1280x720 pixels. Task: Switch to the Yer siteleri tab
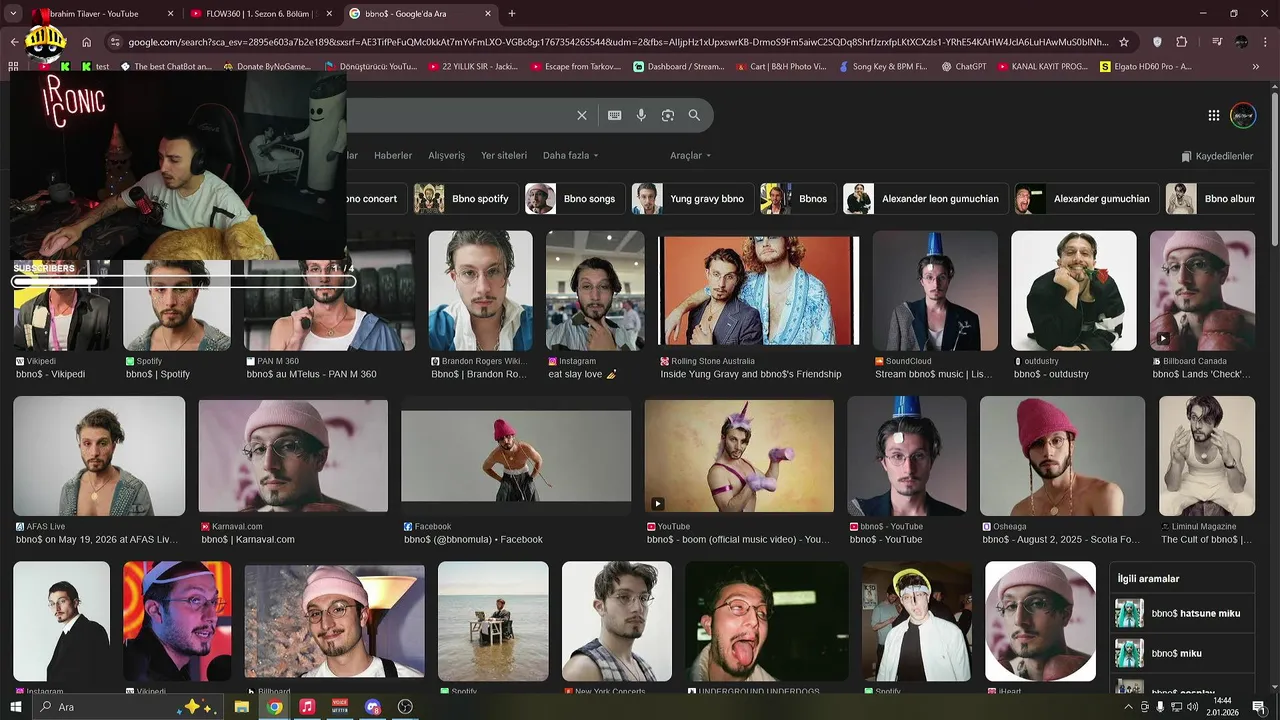click(x=504, y=156)
